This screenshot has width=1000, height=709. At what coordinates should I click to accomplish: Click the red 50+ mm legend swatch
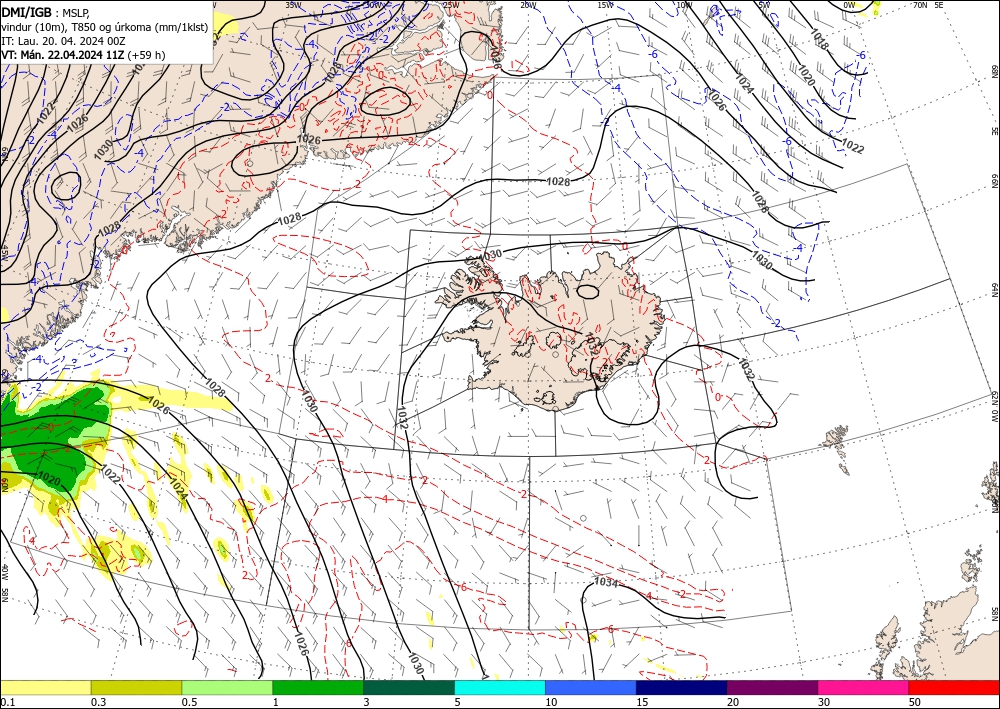click(954, 687)
